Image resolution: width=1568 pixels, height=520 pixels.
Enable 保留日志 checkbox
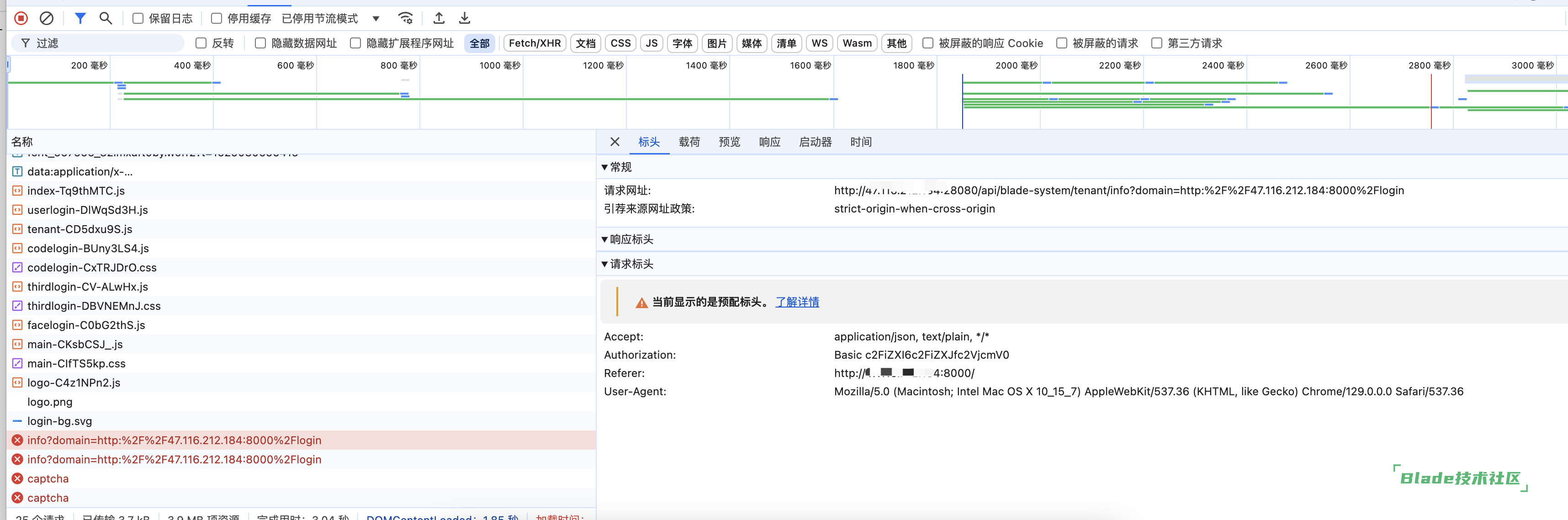tap(138, 18)
